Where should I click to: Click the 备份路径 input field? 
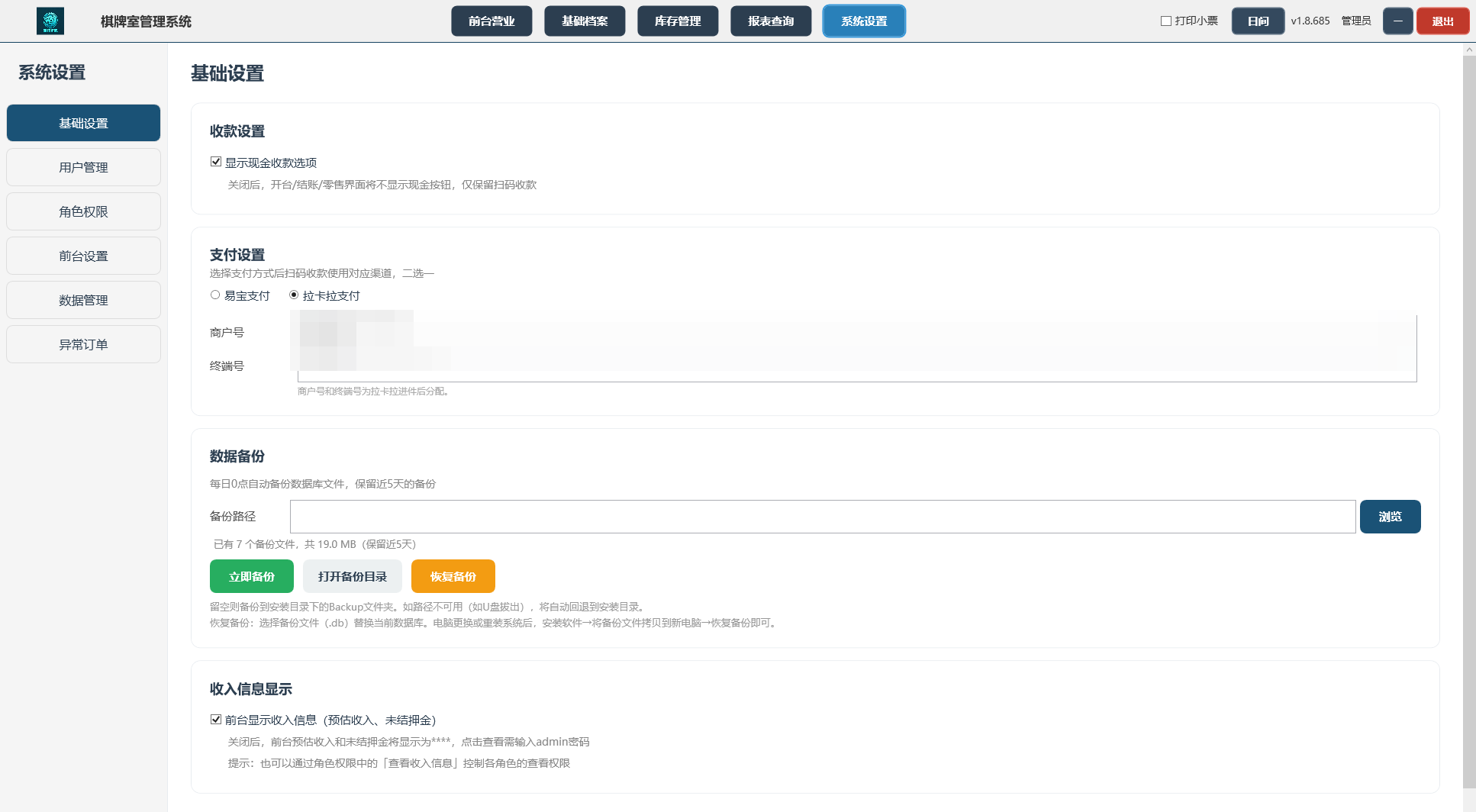click(823, 517)
